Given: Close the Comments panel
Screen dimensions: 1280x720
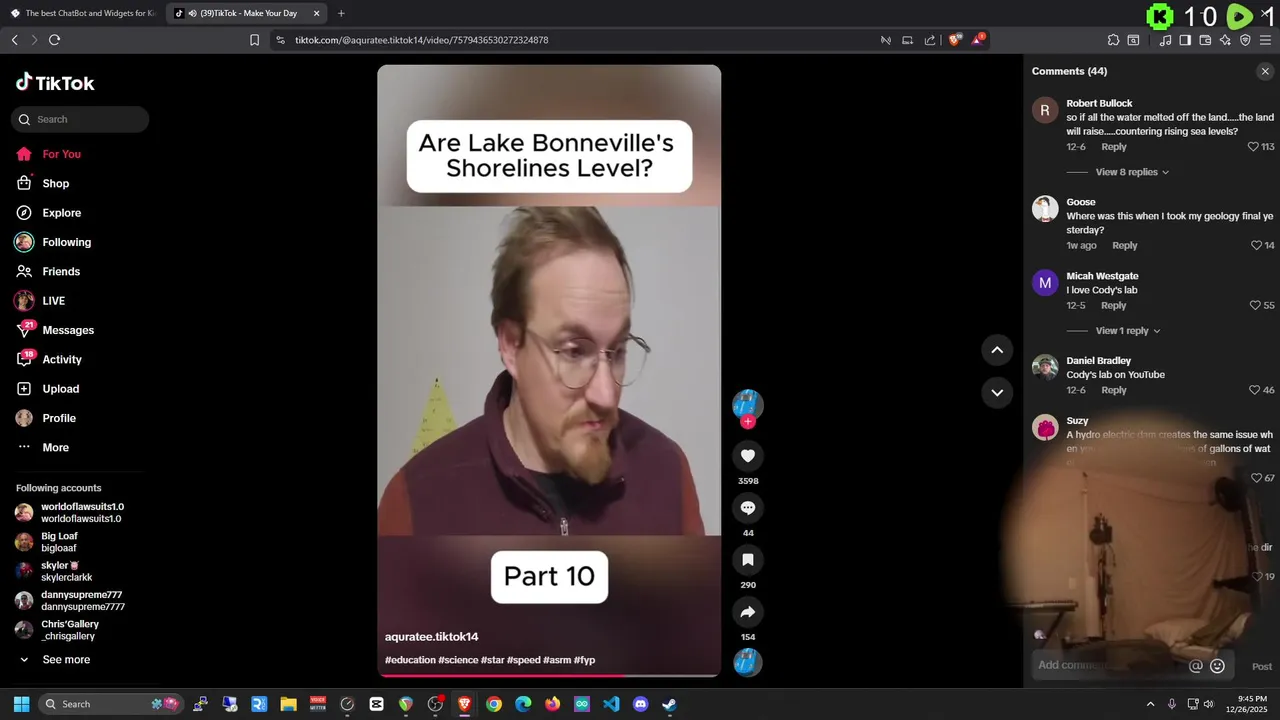Looking at the screenshot, I should pyautogui.click(x=1265, y=71).
